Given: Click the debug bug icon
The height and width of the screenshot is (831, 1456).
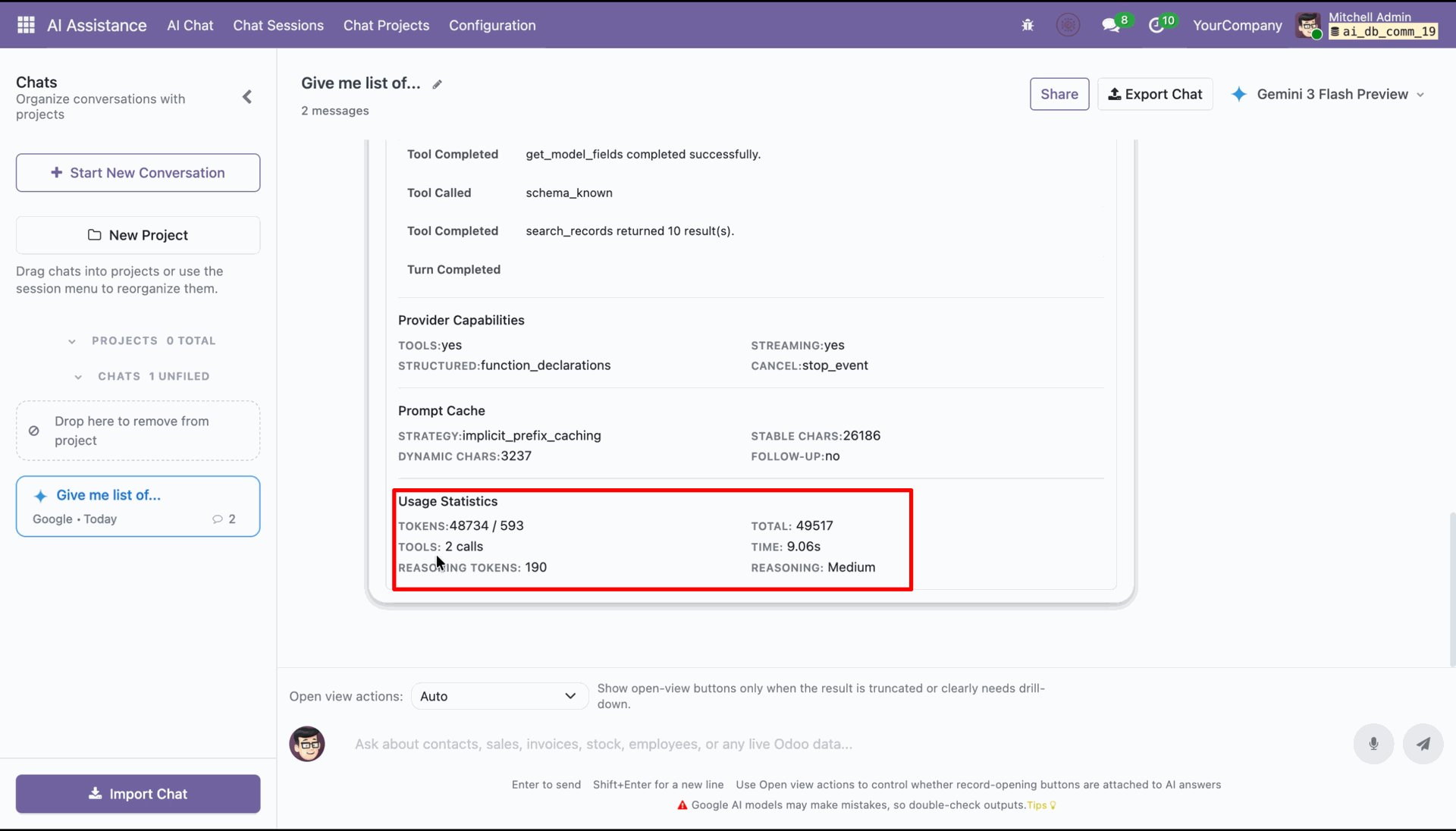Looking at the screenshot, I should coord(1028,25).
